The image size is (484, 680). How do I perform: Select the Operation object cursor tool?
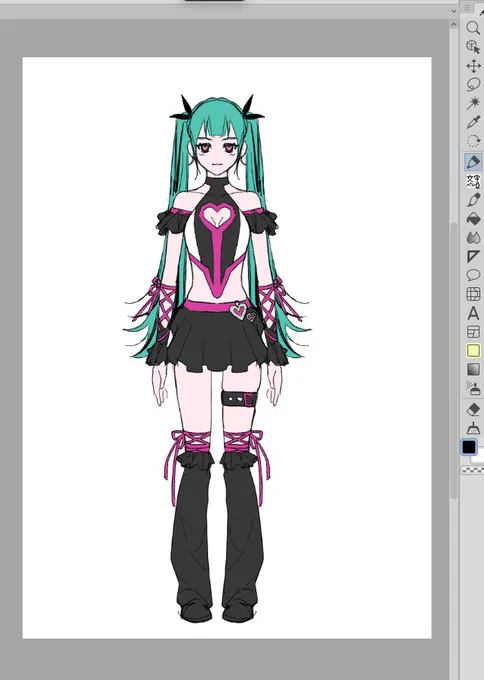click(473, 47)
